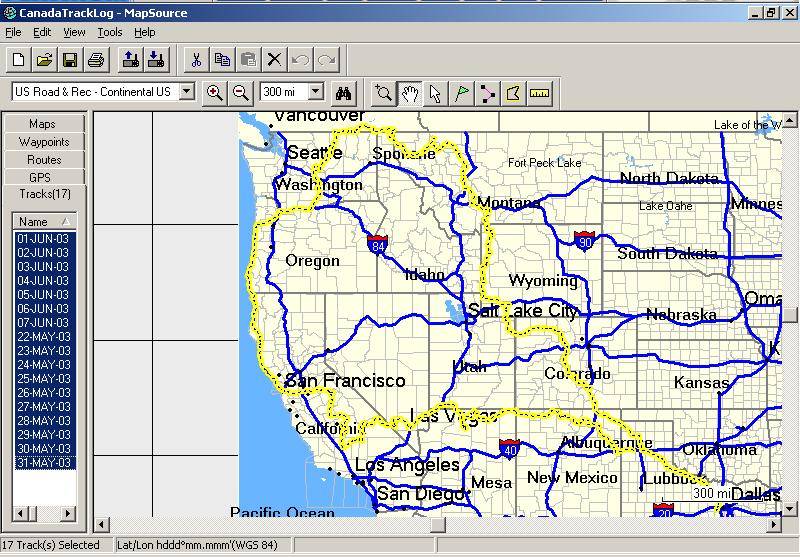The height and width of the screenshot is (557, 800).
Task: Click Lat/Lon WGS 84 status bar field
Action: [x=204, y=545]
